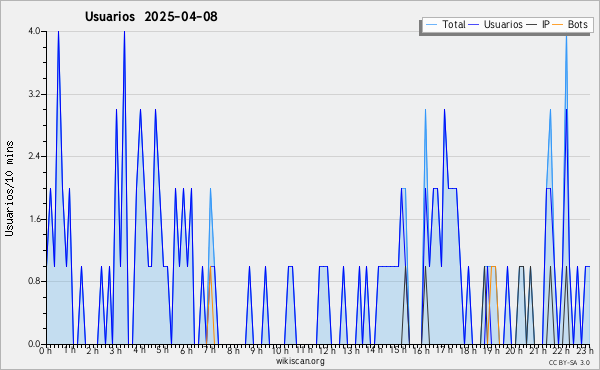Click the dark blue Usuarios legend line
Screen dimensions: 600x370
click(474, 25)
